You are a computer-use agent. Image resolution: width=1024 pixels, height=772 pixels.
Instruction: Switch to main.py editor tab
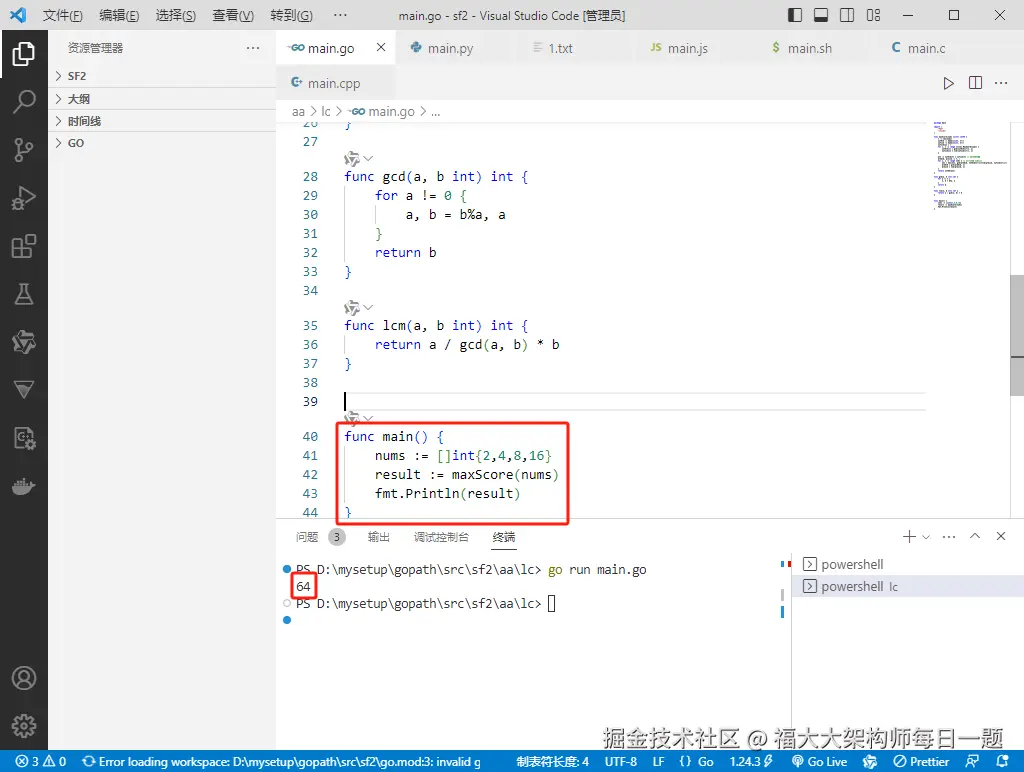tap(451, 48)
